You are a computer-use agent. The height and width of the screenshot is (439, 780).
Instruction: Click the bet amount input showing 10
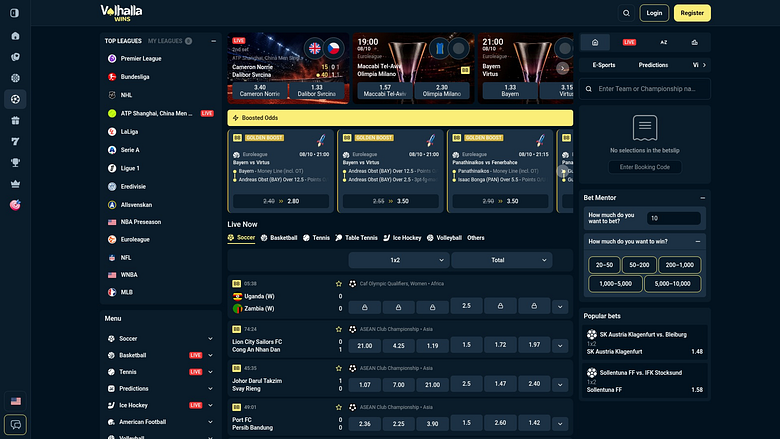click(x=674, y=218)
